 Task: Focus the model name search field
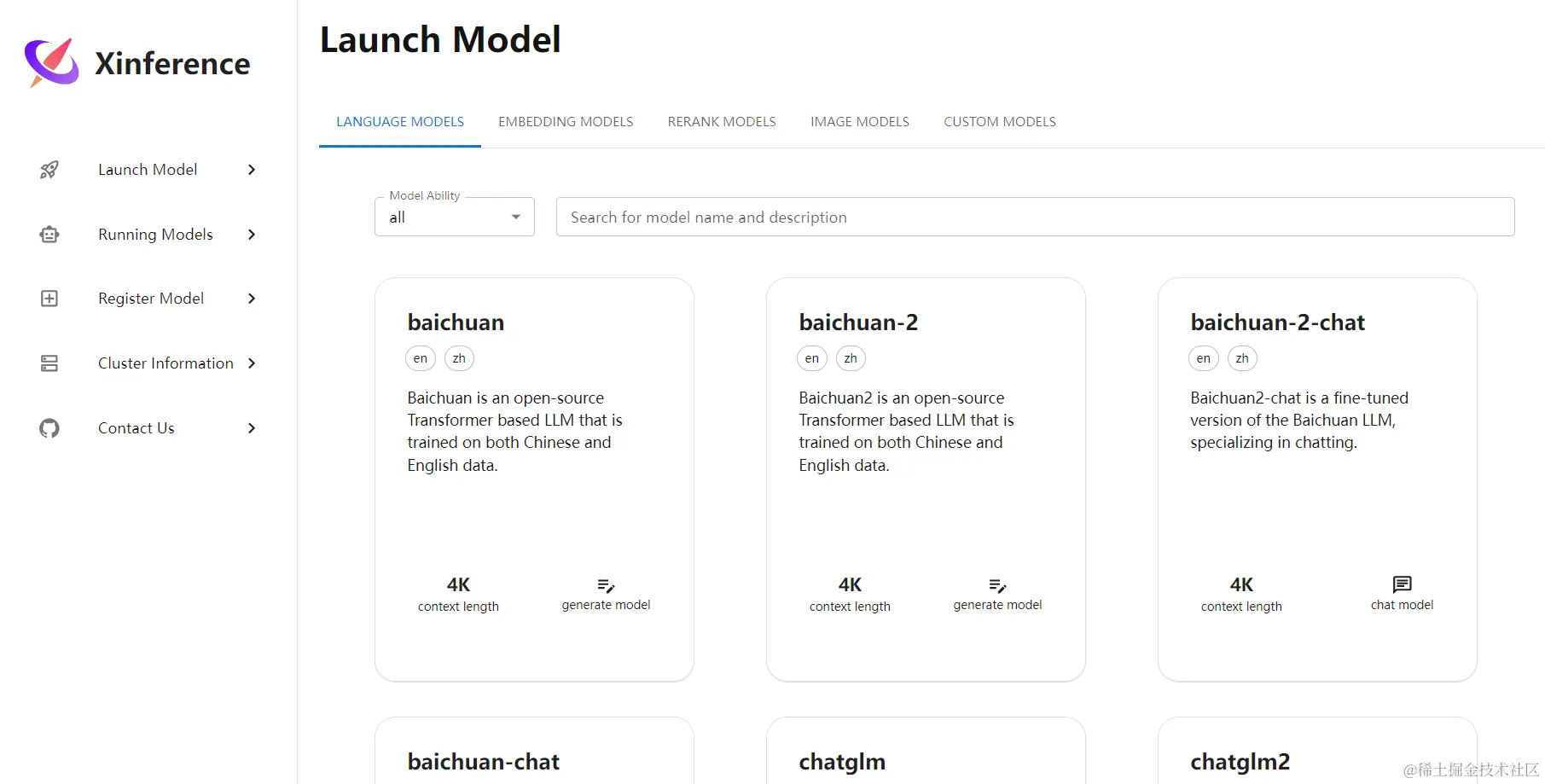tap(1035, 217)
